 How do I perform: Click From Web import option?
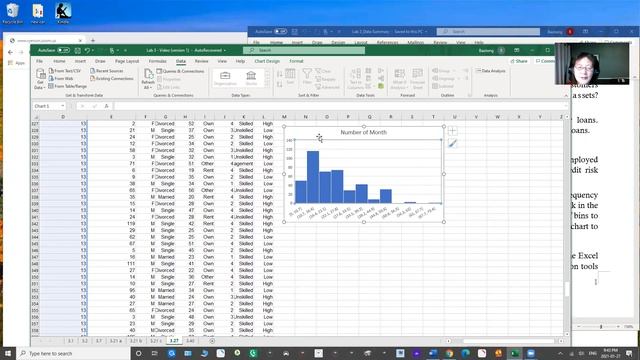pos(61,78)
